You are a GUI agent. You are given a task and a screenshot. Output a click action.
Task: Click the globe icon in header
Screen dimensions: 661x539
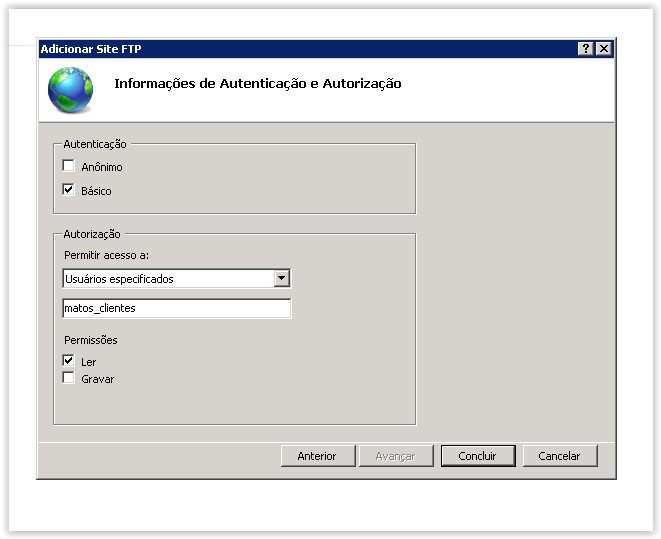coord(70,90)
